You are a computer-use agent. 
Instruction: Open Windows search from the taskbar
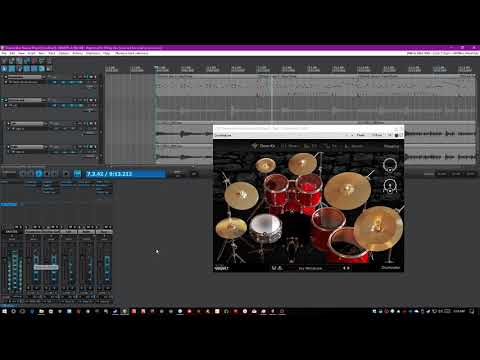[14, 311]
